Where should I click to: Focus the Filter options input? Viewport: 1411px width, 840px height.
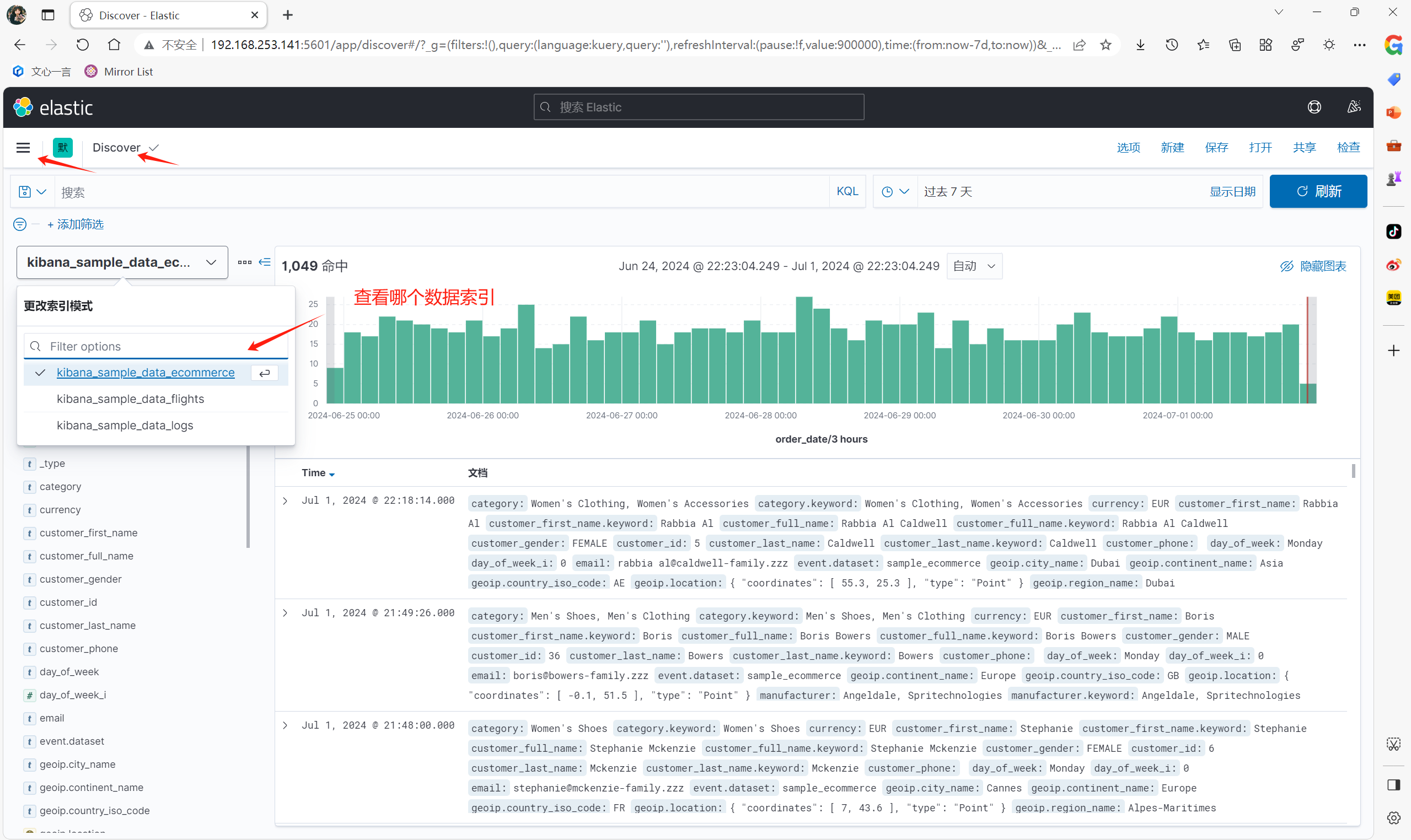tap(155, 346)
